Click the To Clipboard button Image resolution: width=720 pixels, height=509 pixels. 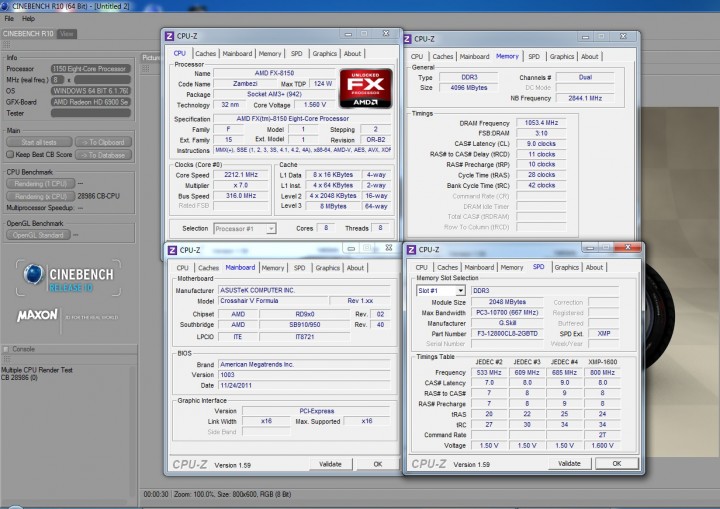point(103,142)
